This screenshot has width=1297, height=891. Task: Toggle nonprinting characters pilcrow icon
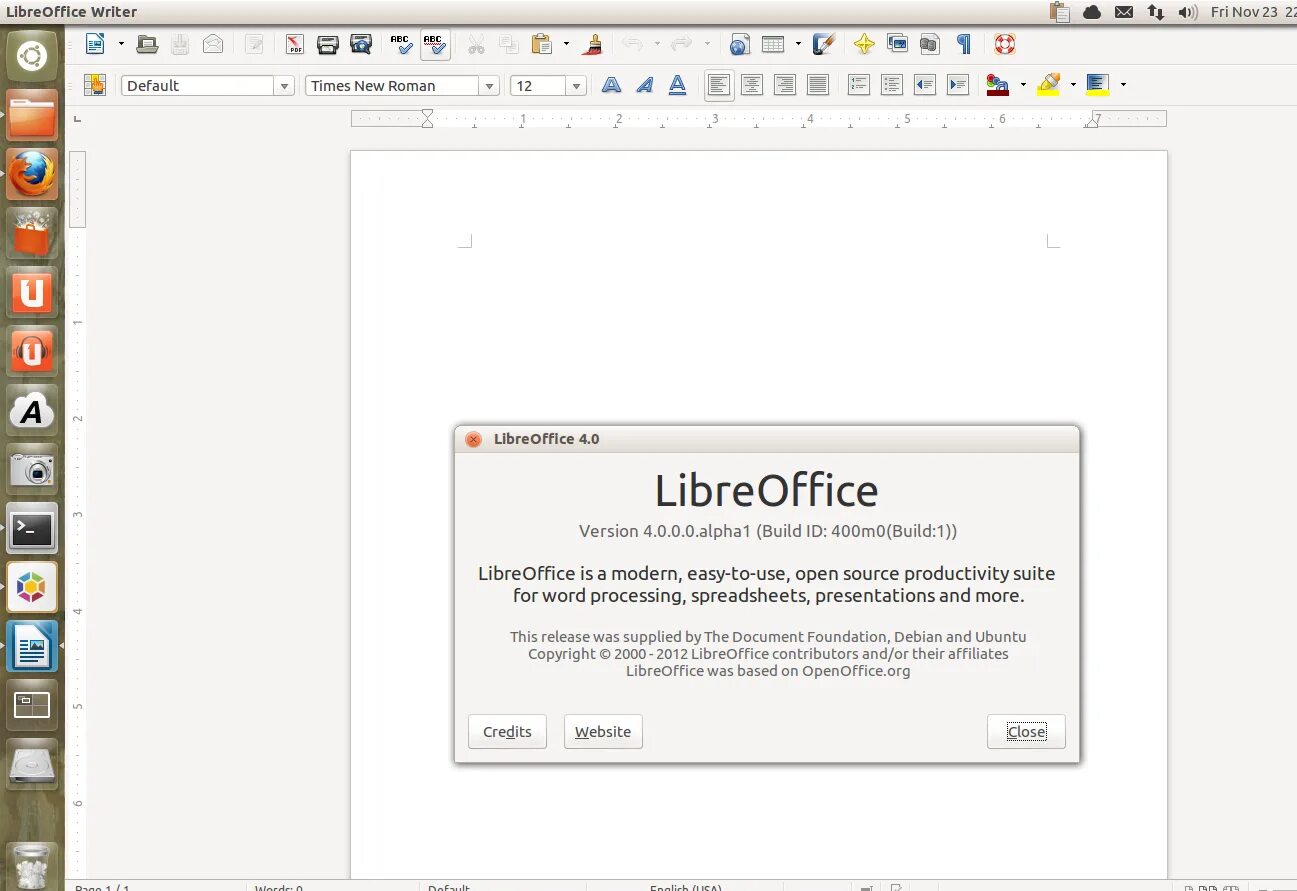coord(964,44)
